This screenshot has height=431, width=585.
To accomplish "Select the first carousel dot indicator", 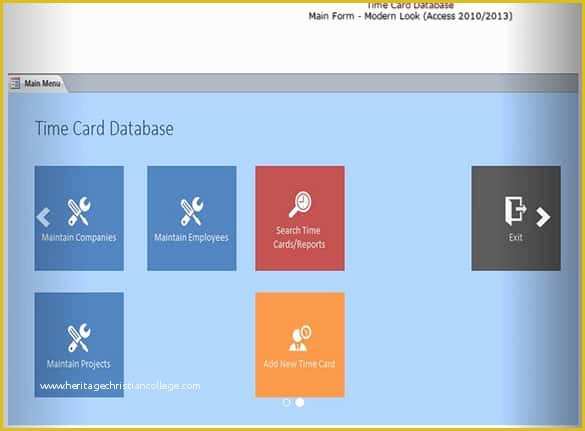I will 287,403.
